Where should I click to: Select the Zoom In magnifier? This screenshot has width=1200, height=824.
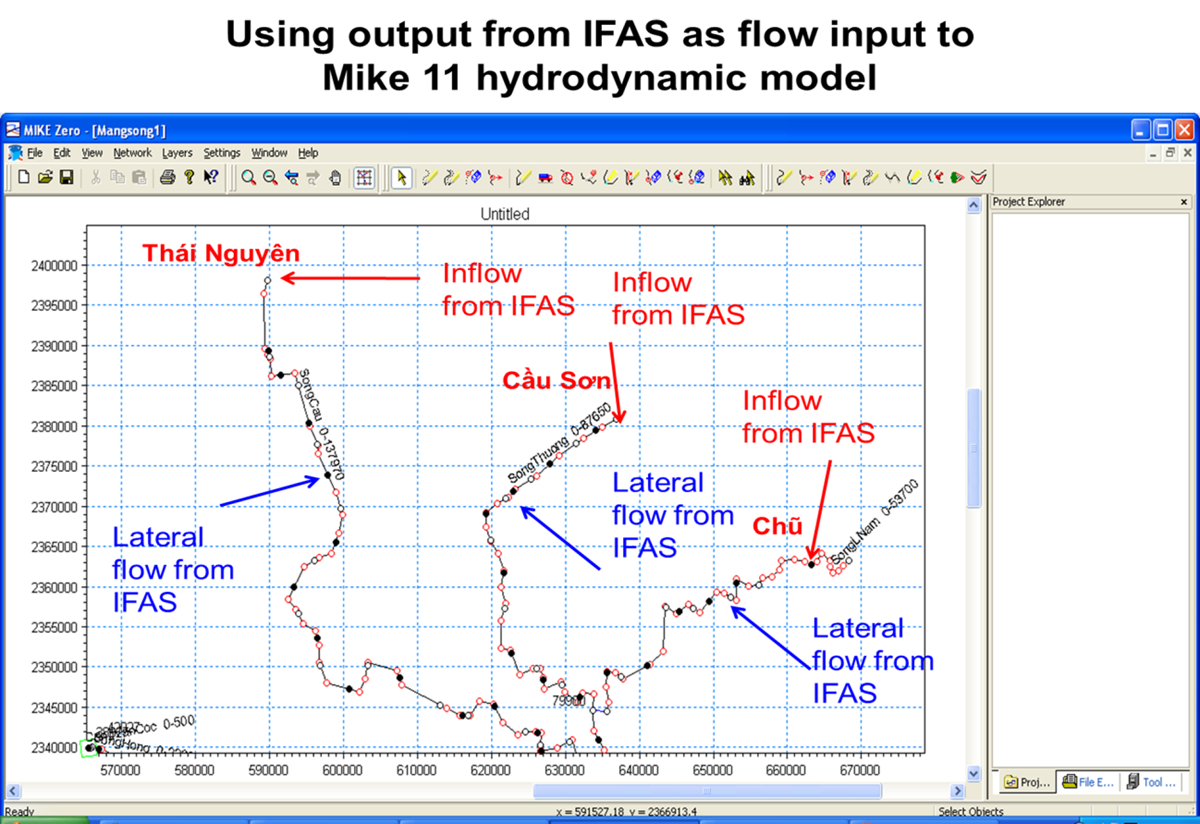click(x=249, y=177)
